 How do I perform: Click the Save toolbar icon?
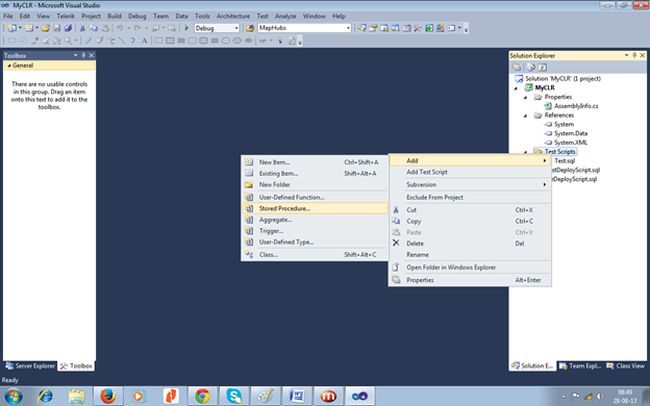point(57,28)
